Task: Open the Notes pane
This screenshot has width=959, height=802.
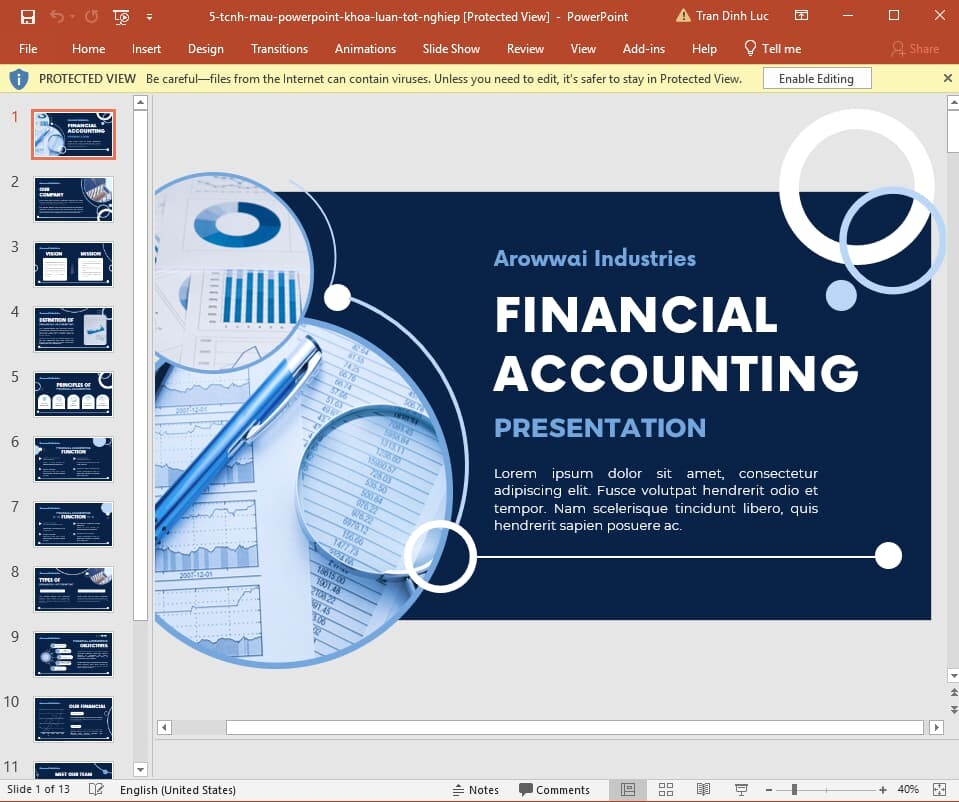Action: click(476, 789)
